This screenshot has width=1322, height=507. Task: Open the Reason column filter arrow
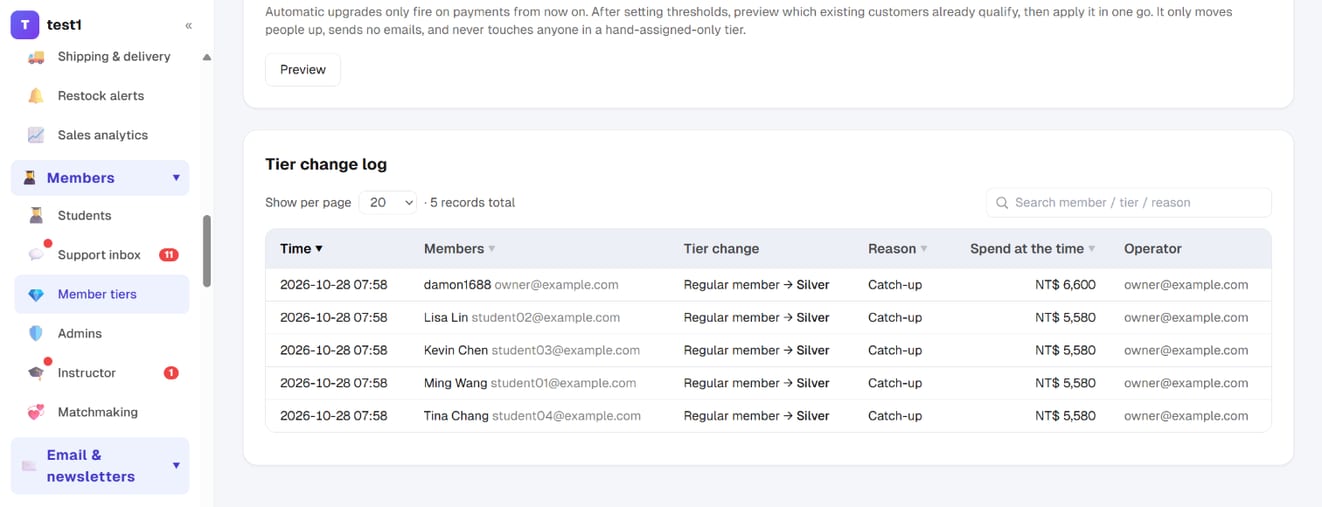pos(923,249)
